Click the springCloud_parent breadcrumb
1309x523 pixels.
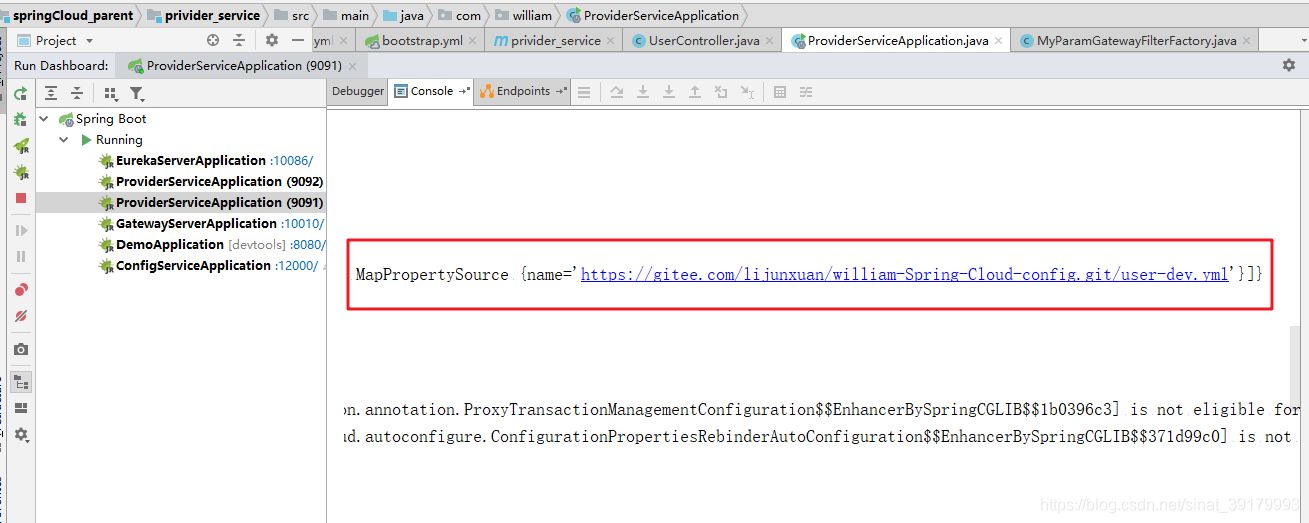(65, 15)
